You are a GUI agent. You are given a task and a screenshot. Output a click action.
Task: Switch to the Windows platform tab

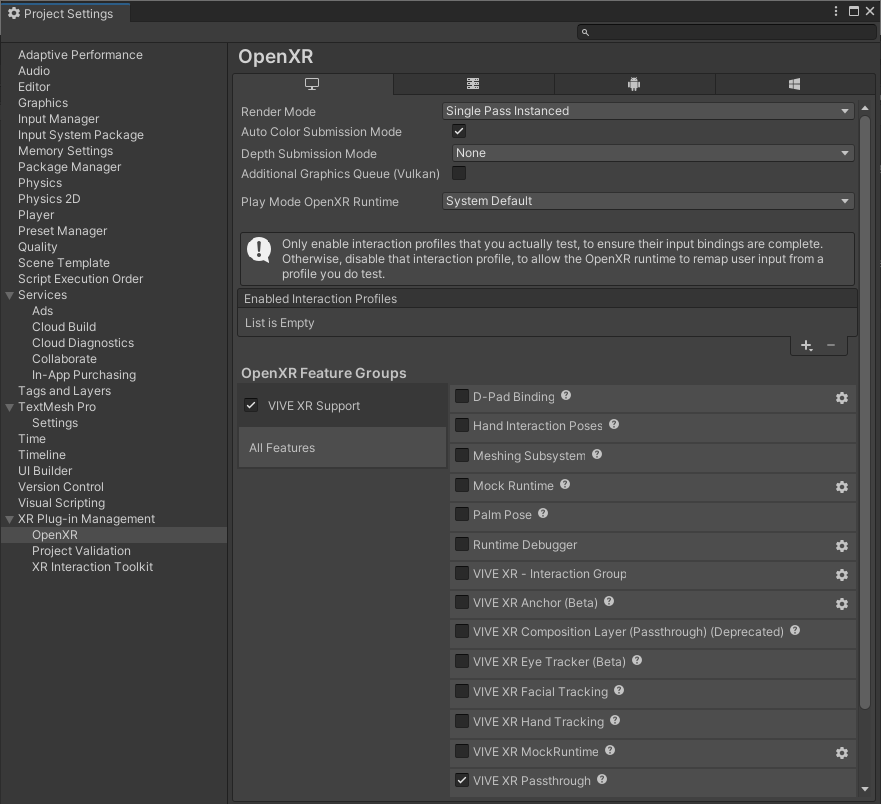click(794, 85)
